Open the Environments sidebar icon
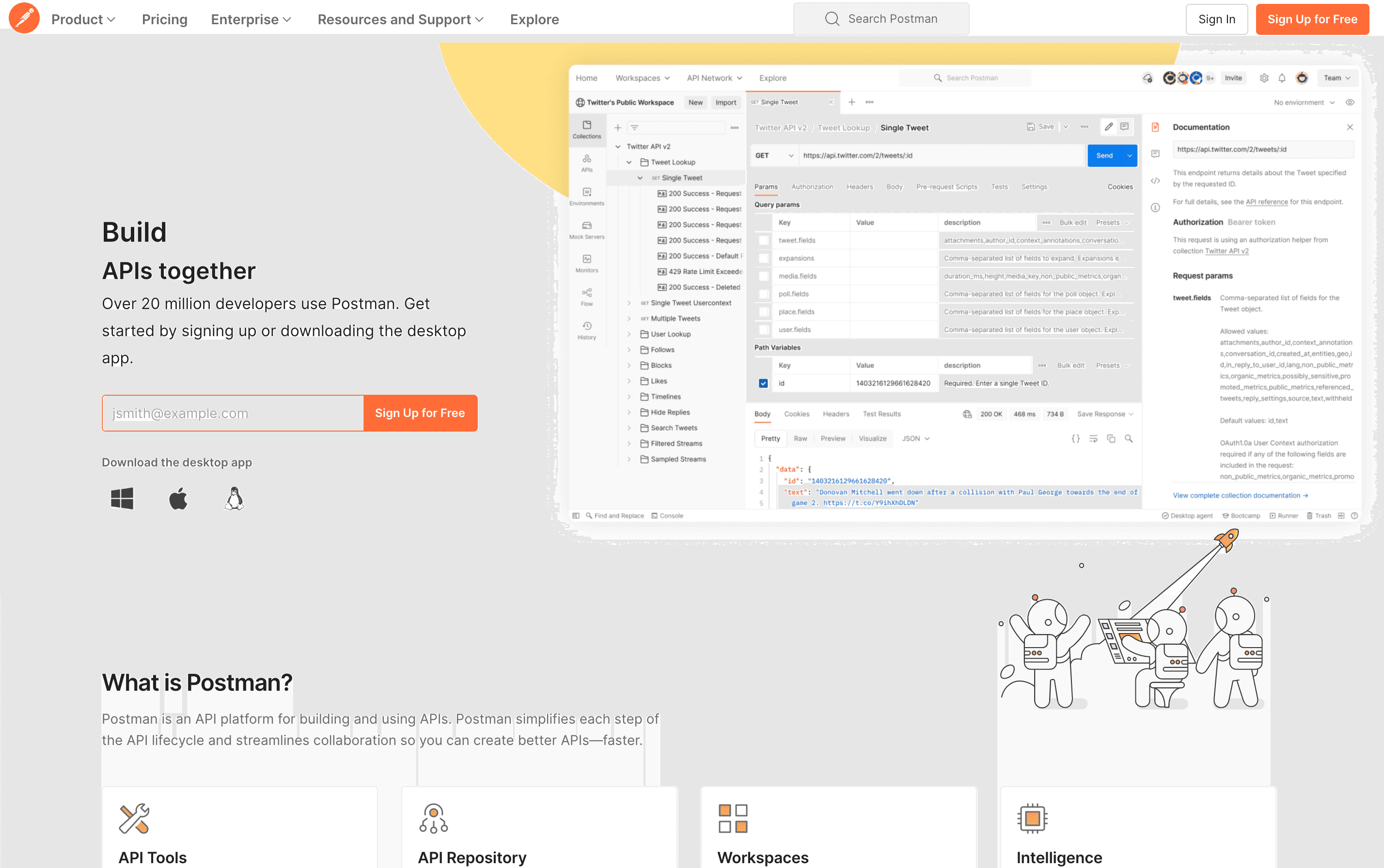 (x=586, y=196)
